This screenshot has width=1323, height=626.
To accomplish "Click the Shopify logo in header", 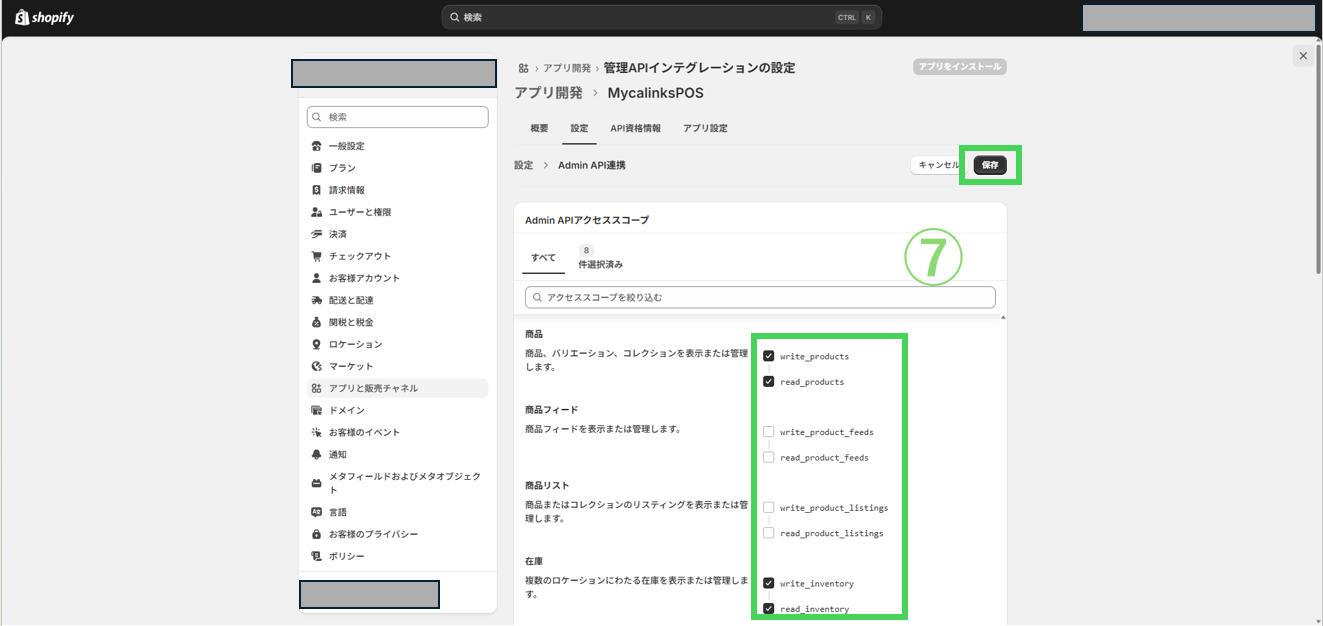I will 44,17.
